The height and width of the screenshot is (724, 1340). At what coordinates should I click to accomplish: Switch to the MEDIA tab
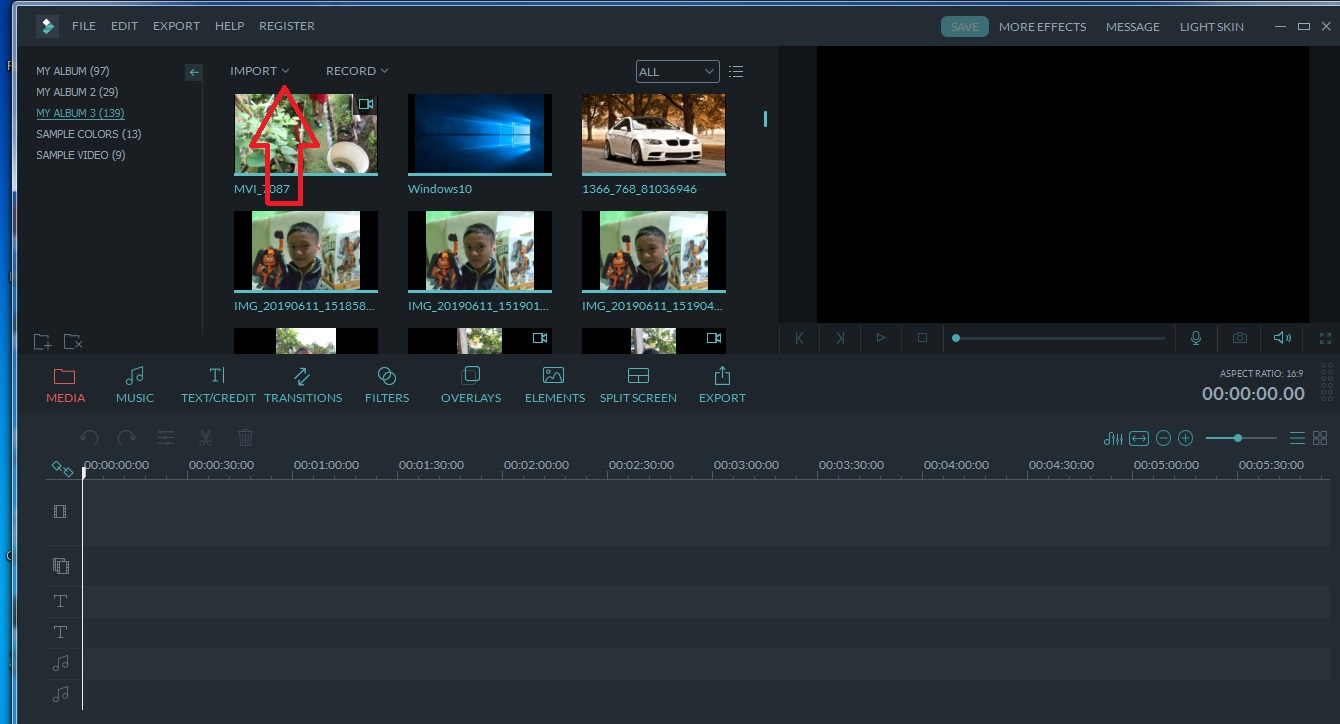point(66,385)
